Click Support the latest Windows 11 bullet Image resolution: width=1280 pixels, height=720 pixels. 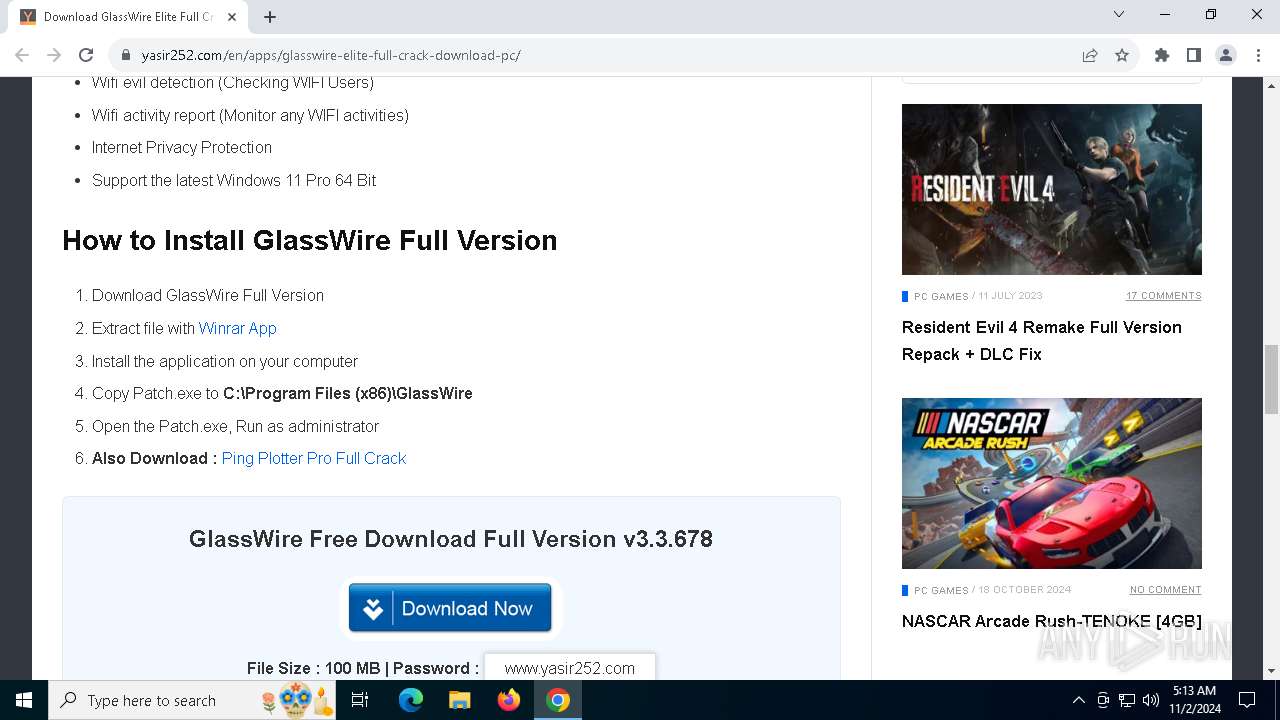[234, 180]
